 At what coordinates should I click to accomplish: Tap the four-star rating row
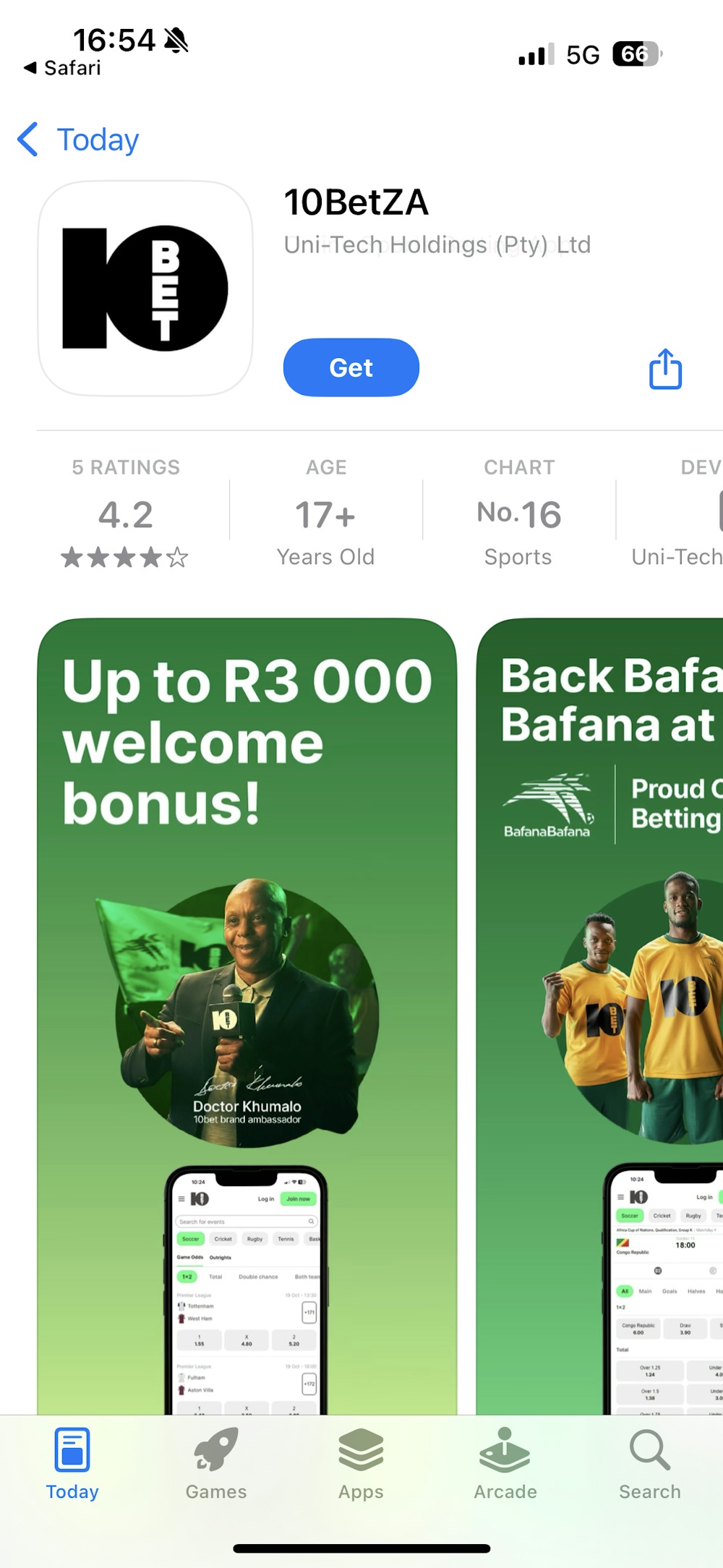point(125,557)
